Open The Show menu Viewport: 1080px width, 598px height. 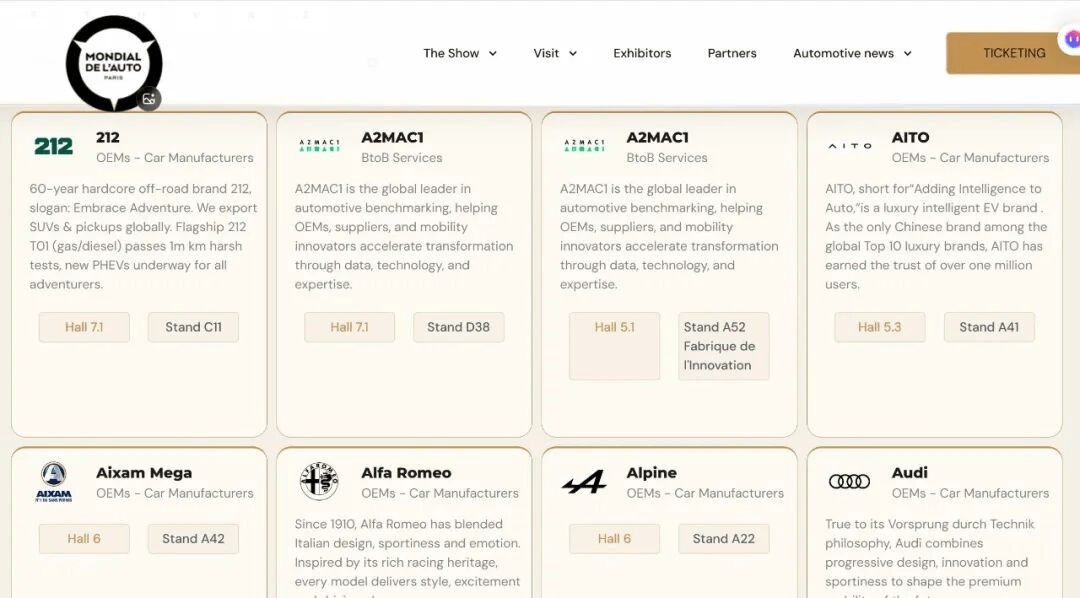coord(451,53)
